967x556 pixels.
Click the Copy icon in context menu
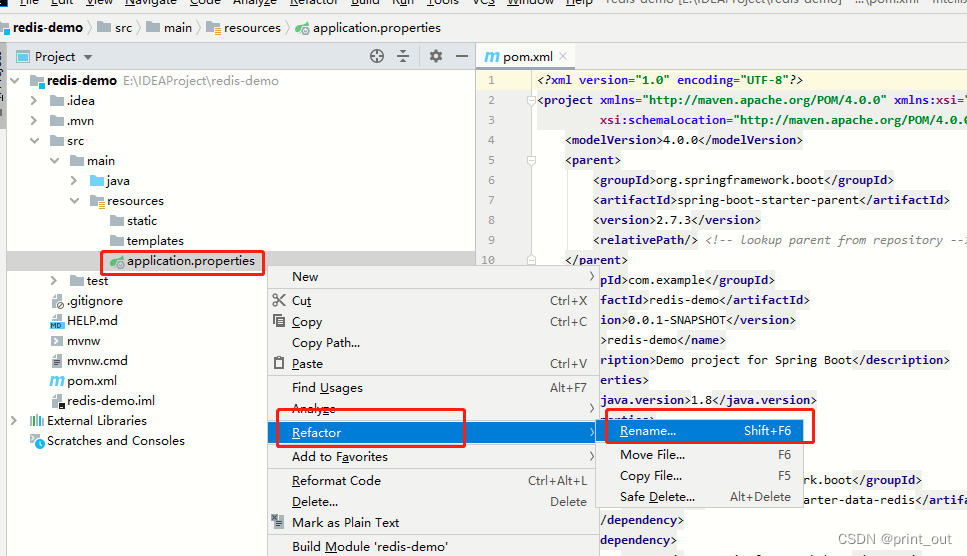pos(279,321)
